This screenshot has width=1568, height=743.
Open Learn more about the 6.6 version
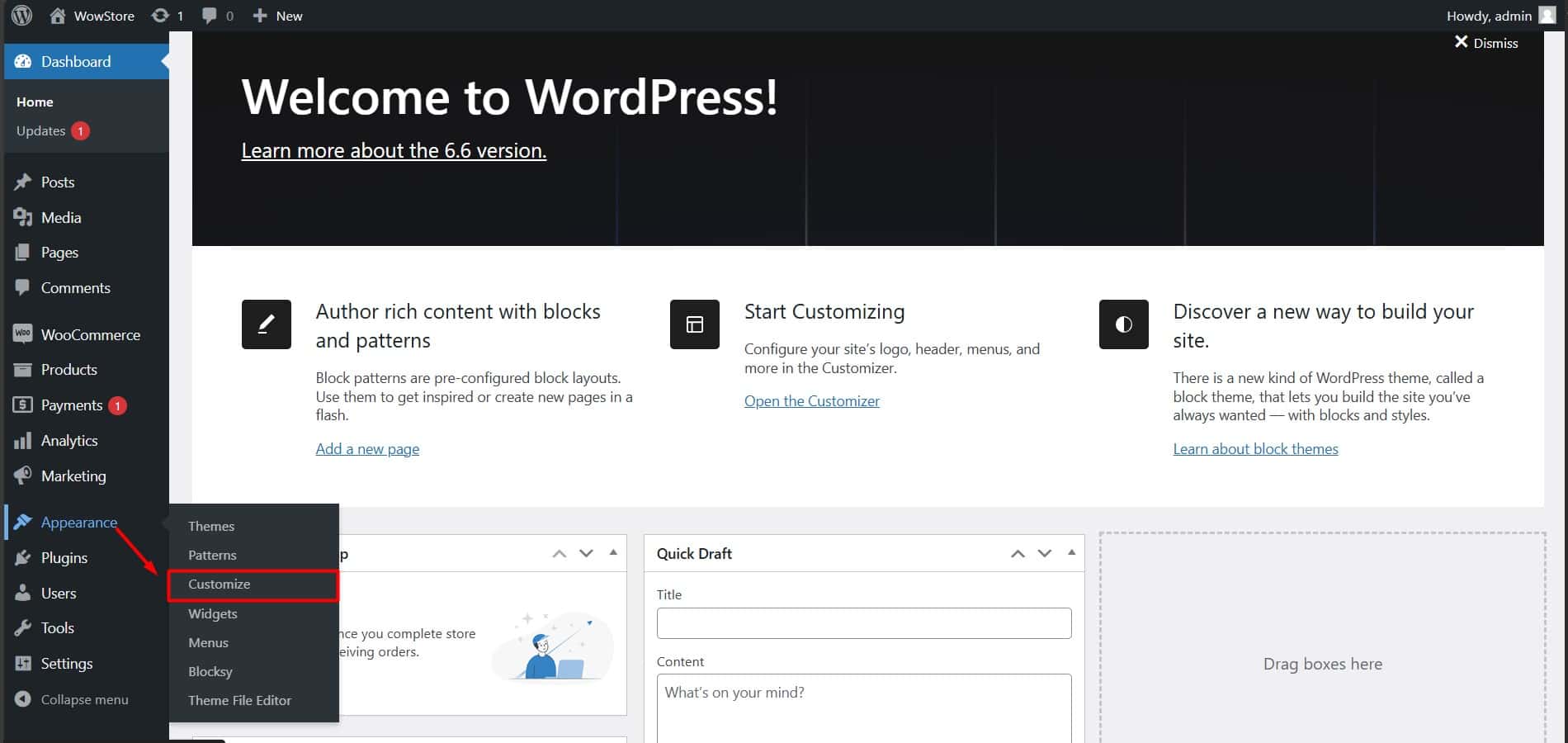(394, 150)
